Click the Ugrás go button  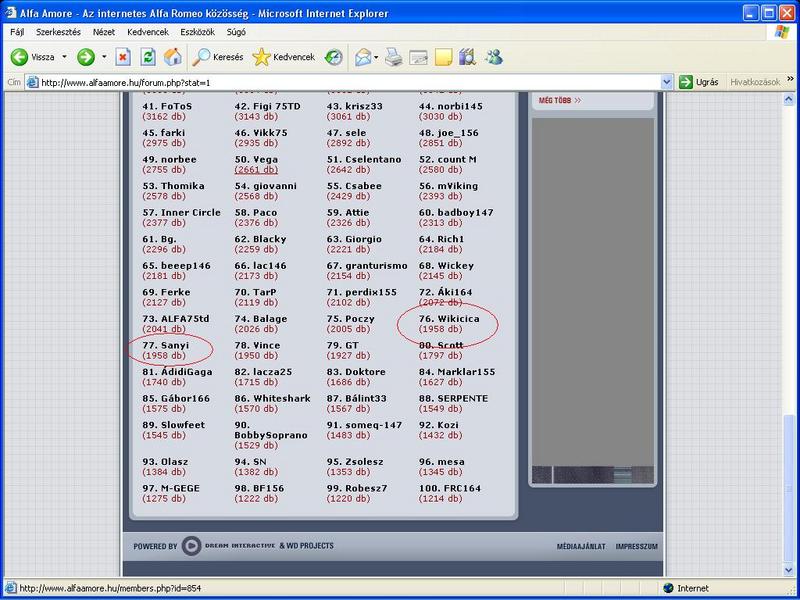coord(699,82)
